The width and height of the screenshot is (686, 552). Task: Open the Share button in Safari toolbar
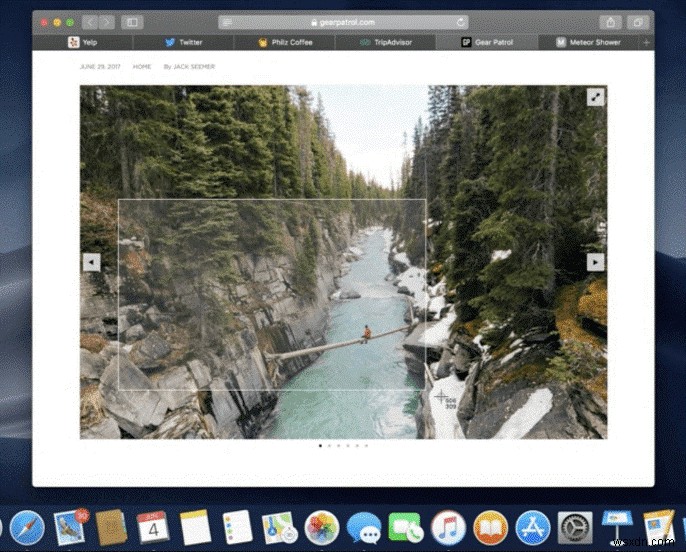pyautogui.click(x=611, y=22)
